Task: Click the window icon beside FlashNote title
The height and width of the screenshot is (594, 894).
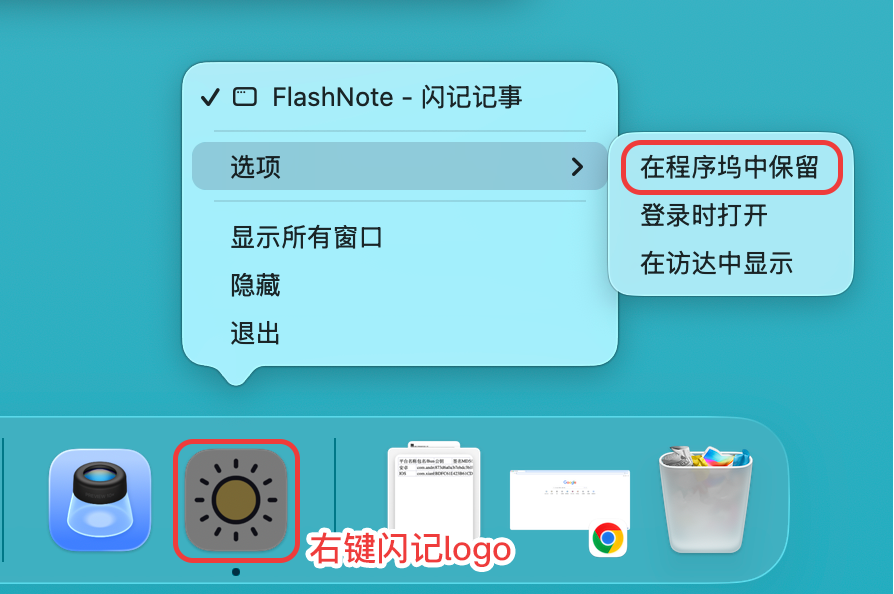Action: click(245, 97)
